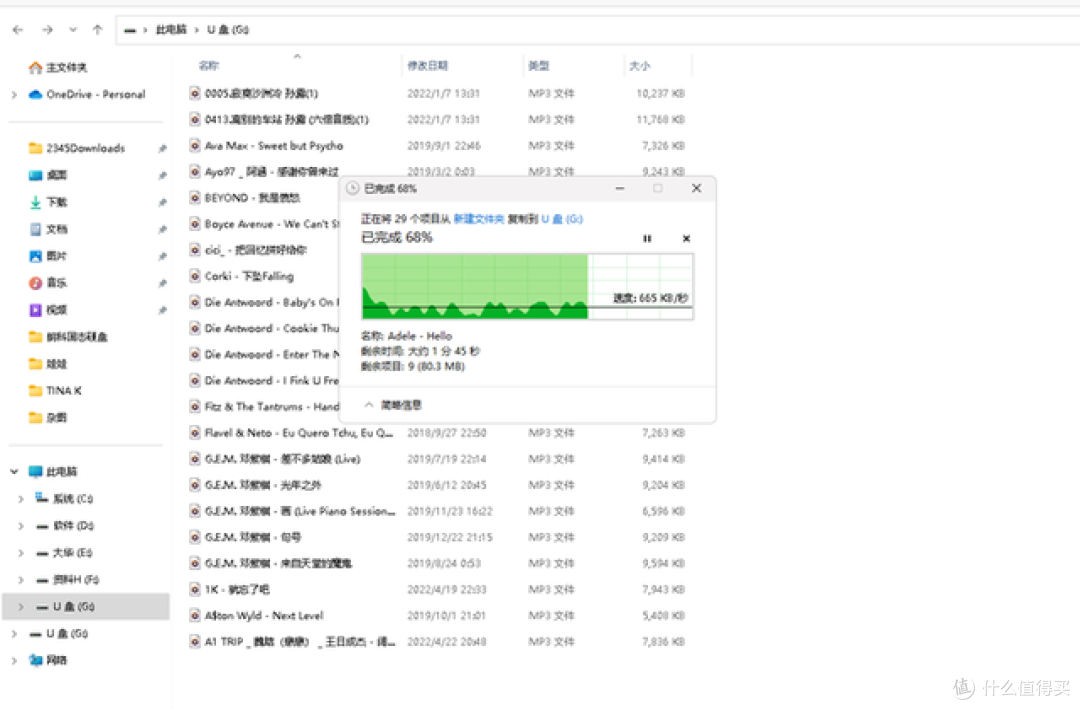Open 2345Downloads folder in sidebar
The width and height of the screenshot is (1080, 710).
tap(76, 148)
